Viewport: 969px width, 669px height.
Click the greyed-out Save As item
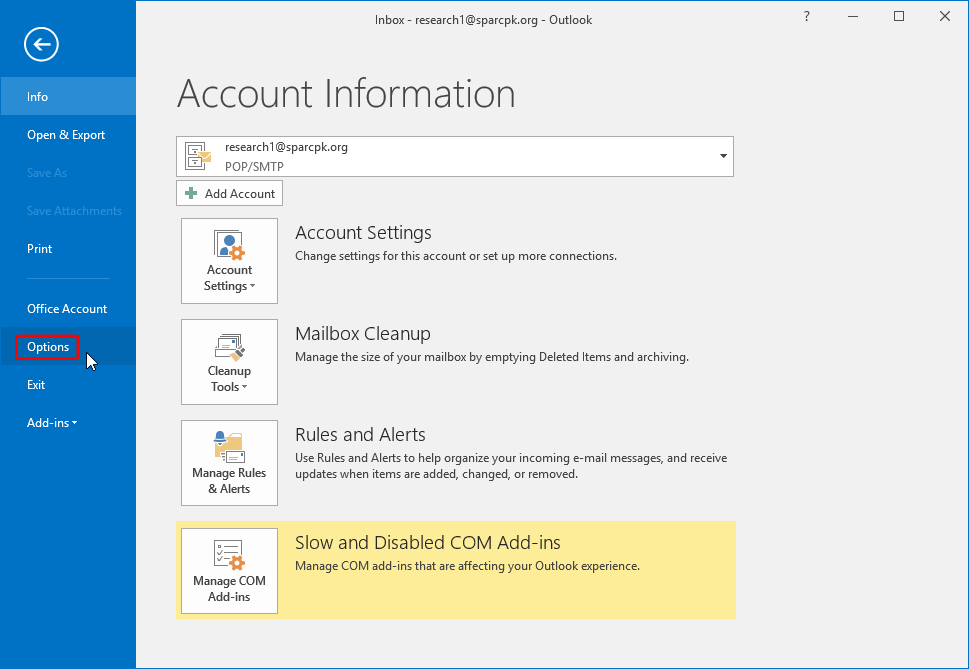click(x=47, y=173)
